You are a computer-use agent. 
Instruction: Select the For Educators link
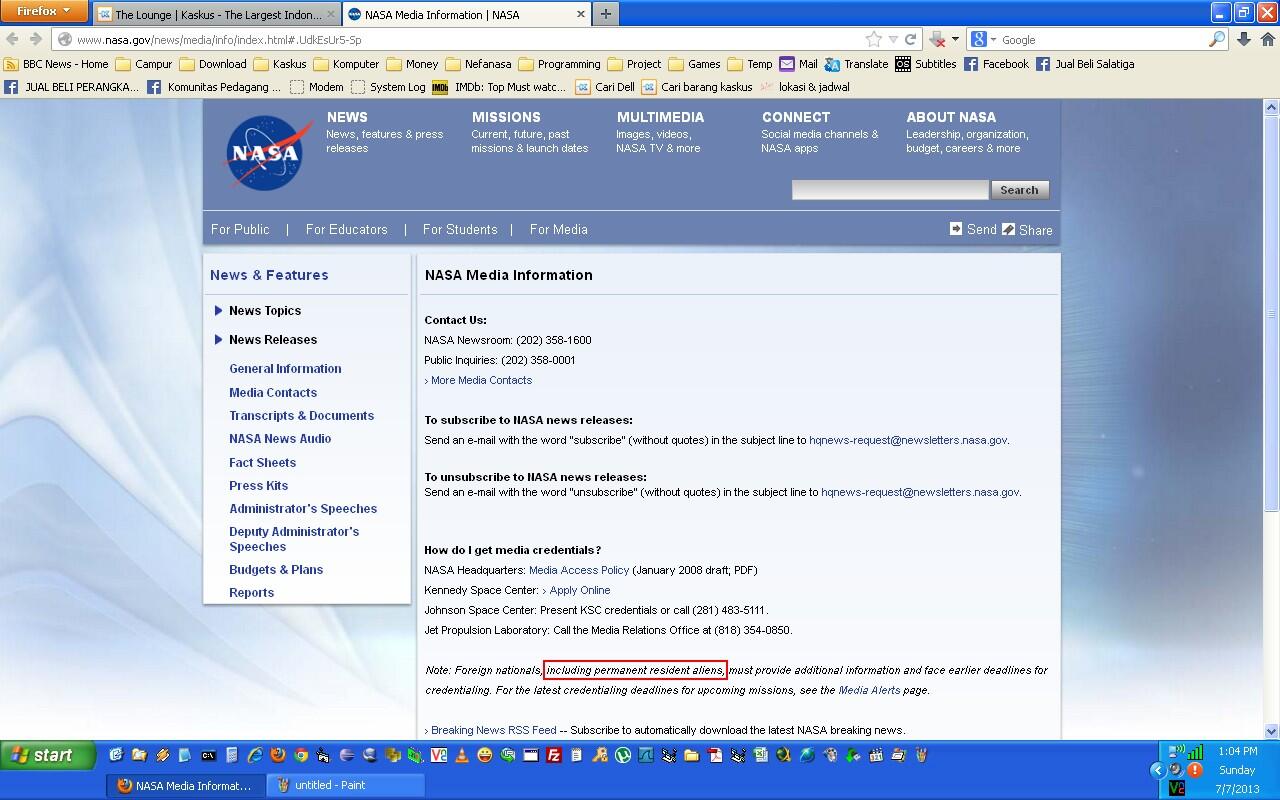click(346, 229)
